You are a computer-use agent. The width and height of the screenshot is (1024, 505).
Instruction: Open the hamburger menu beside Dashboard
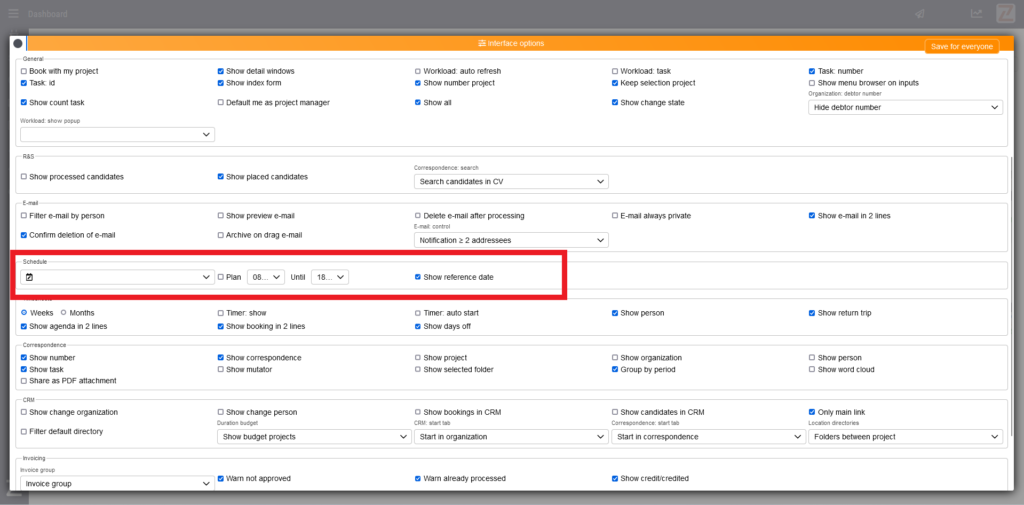[13, 14]
